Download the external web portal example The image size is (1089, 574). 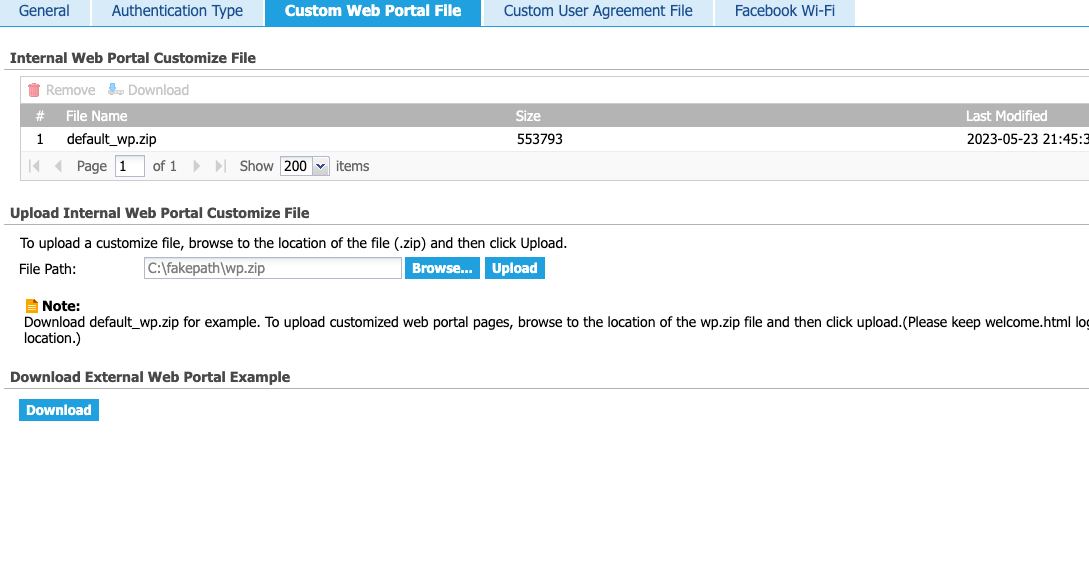coord(59,410)
